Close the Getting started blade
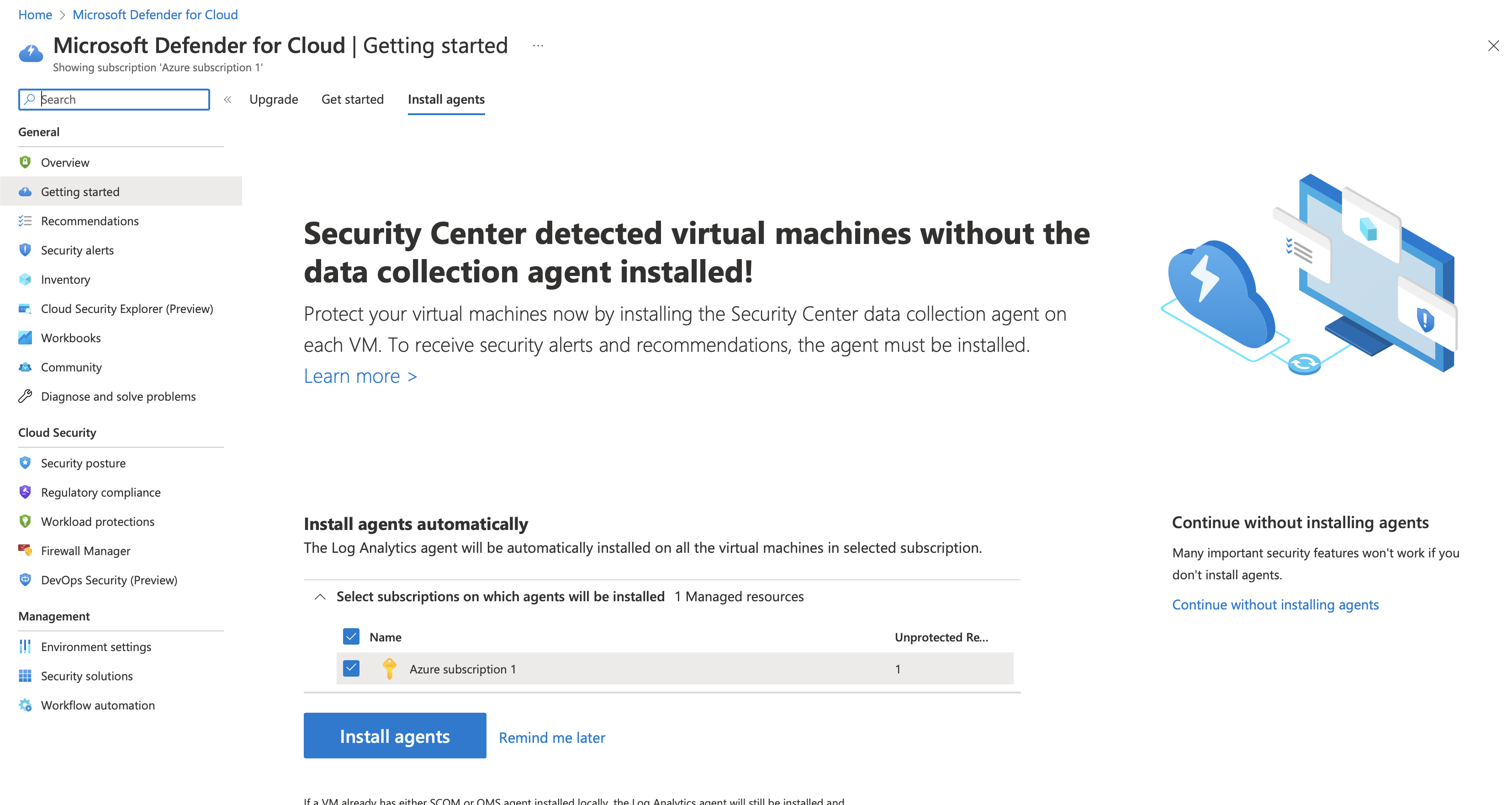1512x805 pixels. click(1493, 45)
